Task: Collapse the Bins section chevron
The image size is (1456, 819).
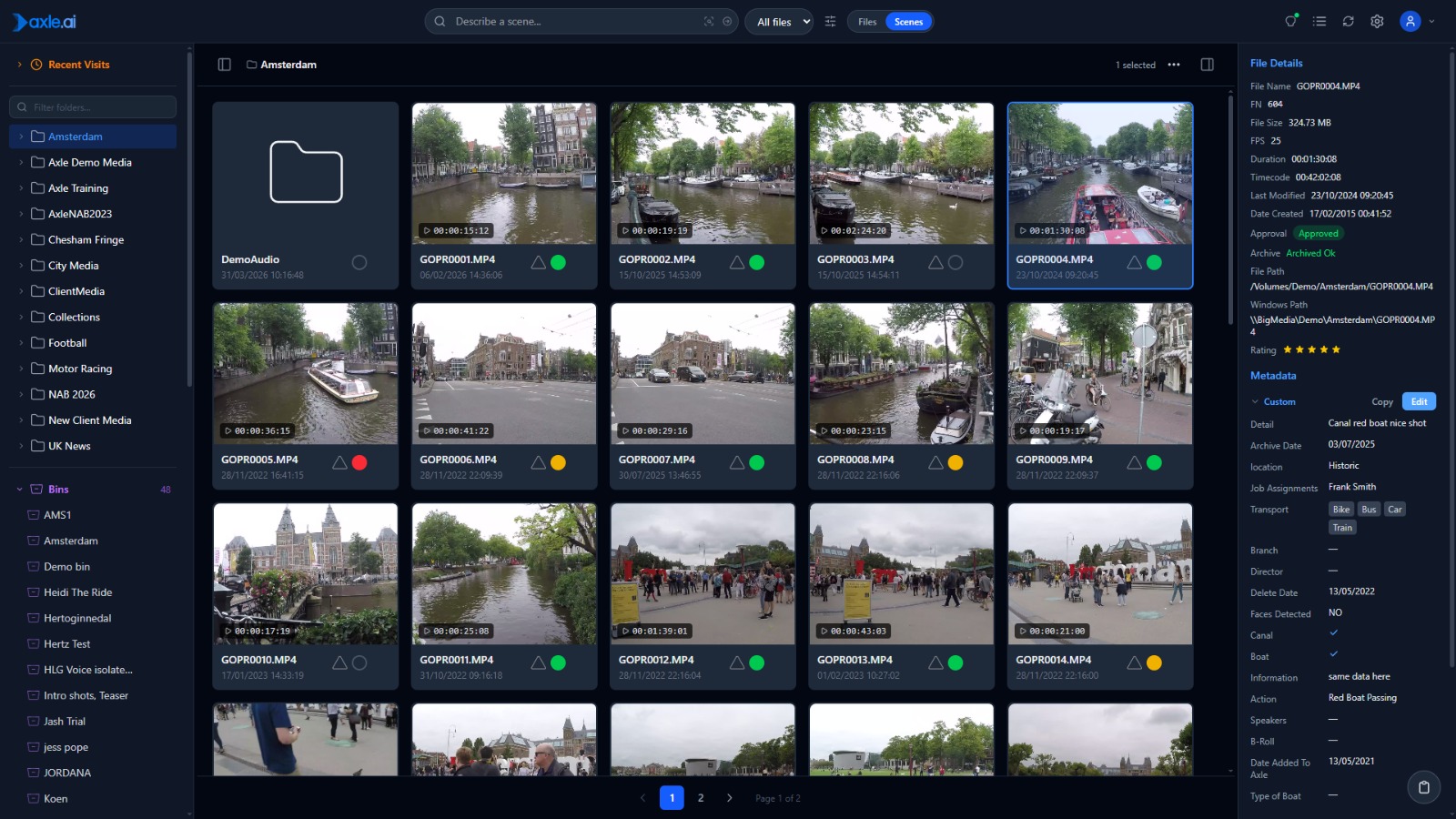Action: pos(19,490)
